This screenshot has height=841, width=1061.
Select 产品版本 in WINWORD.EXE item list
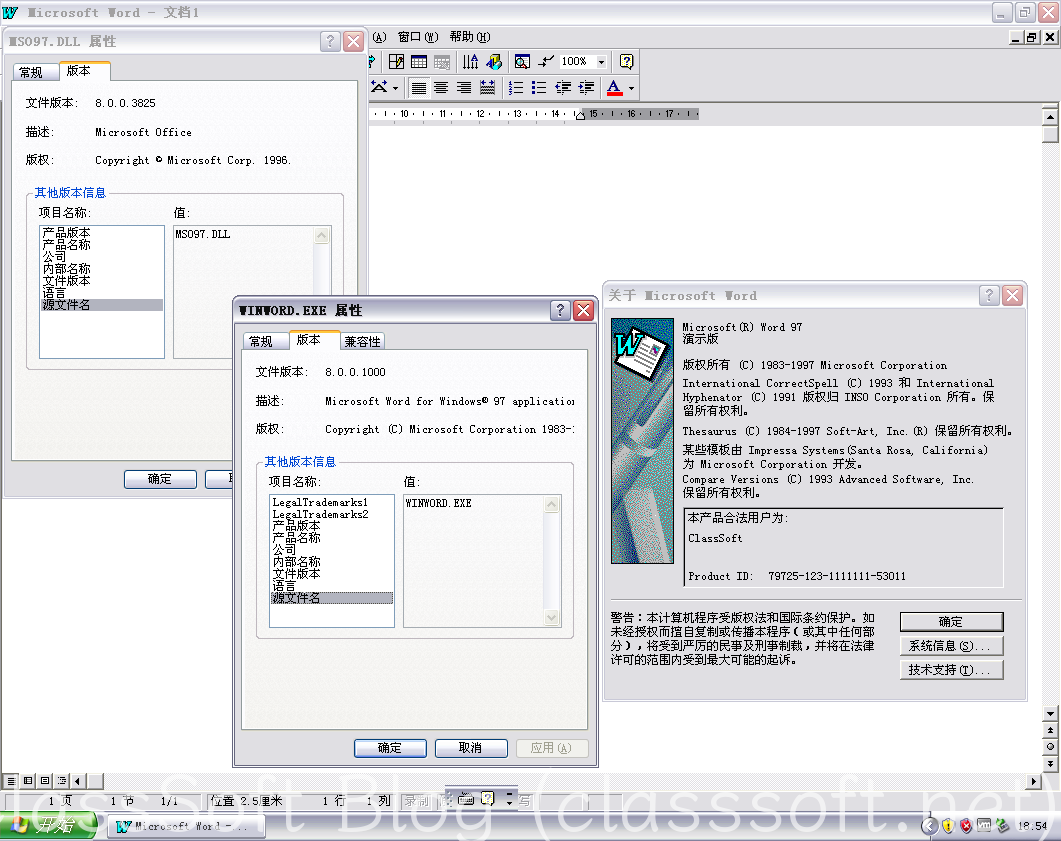click(x=296, y=526)
